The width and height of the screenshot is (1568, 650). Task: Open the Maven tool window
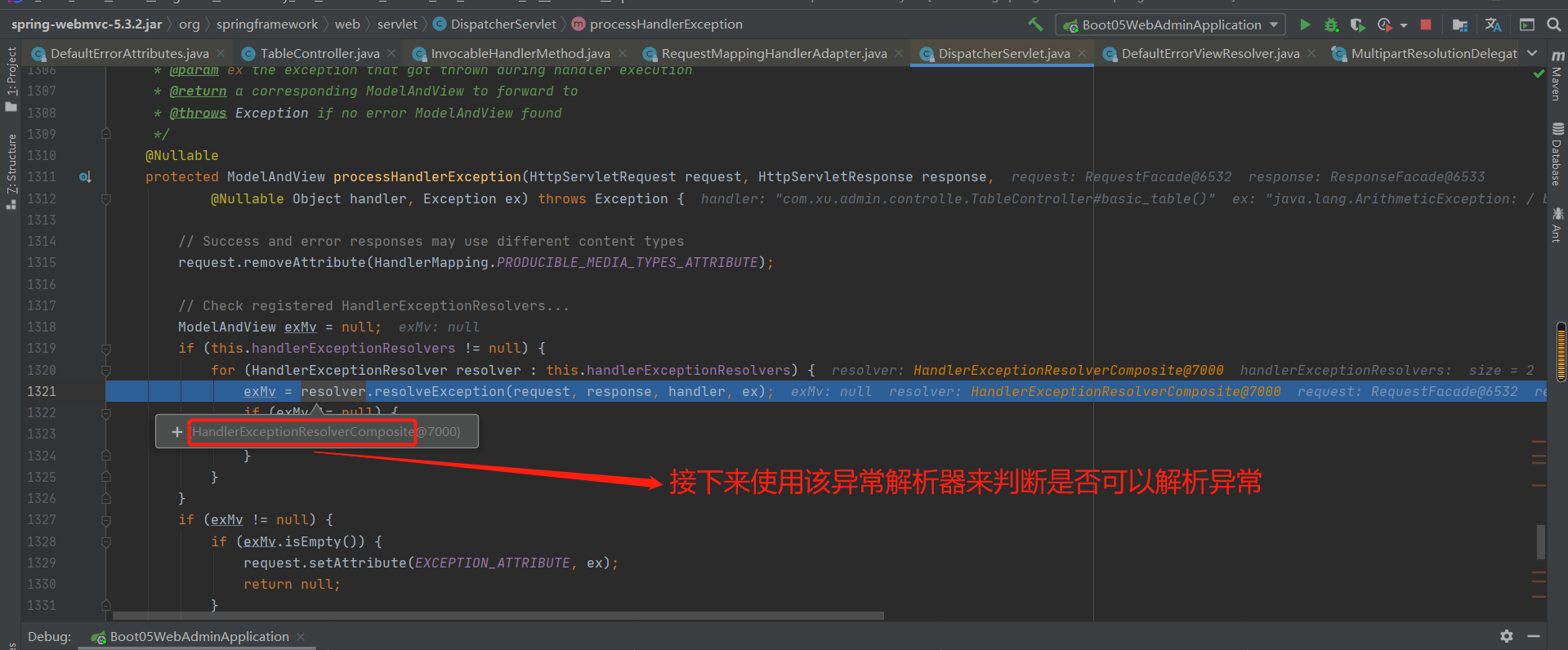pyautogui.click(x=1557, y=74)
